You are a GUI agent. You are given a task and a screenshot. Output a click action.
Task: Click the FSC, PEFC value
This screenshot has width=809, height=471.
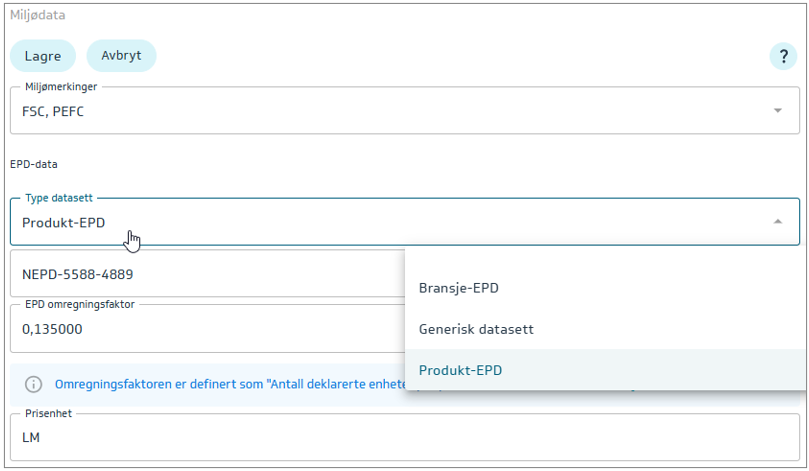click(x=53, y=111)
